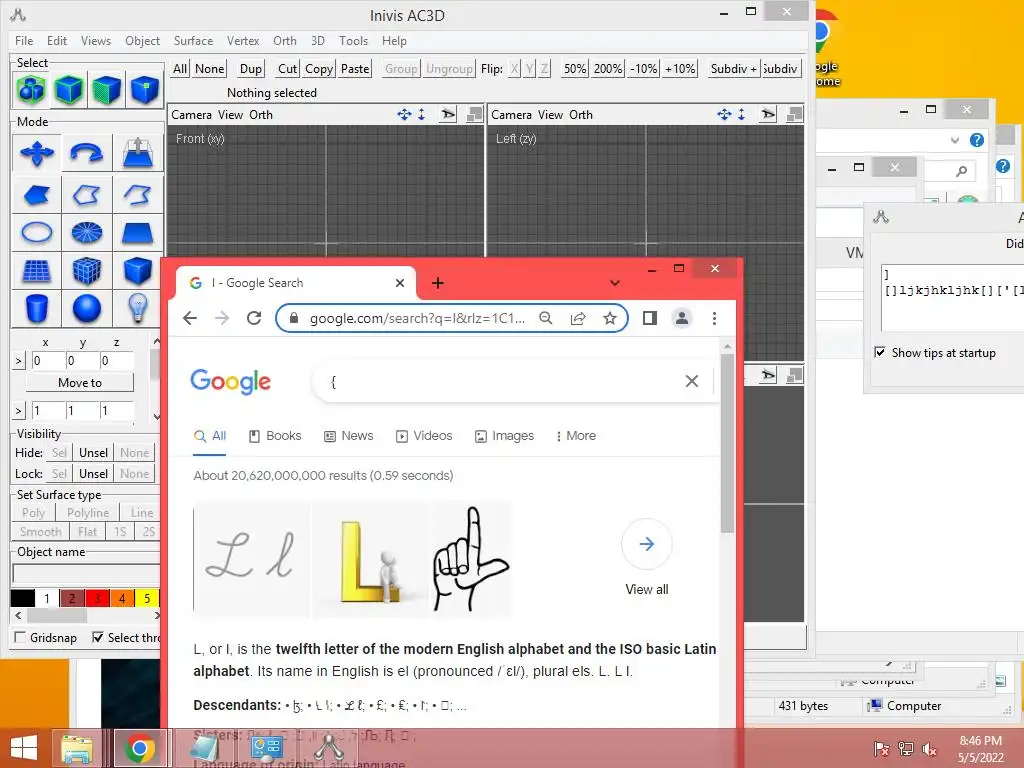Click the Move to button
This screenshot has width=1024, height=768.
80,383
